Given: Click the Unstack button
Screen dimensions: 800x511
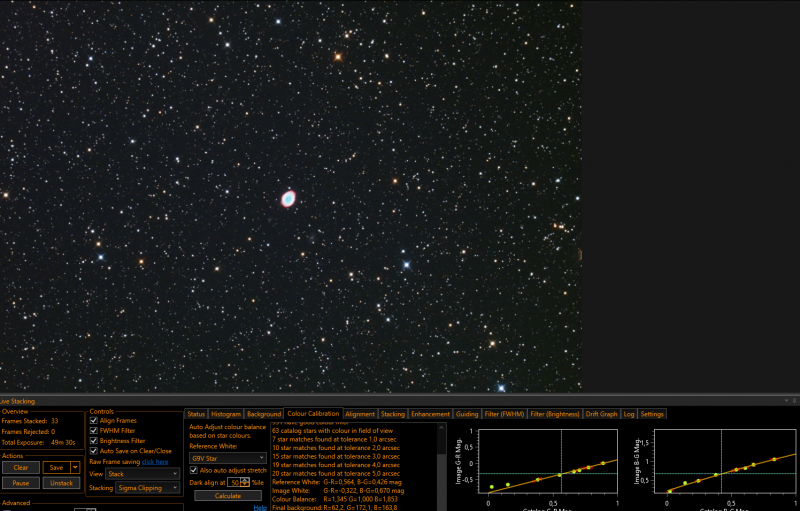Looking at the screenshot, I should [61, 483].
